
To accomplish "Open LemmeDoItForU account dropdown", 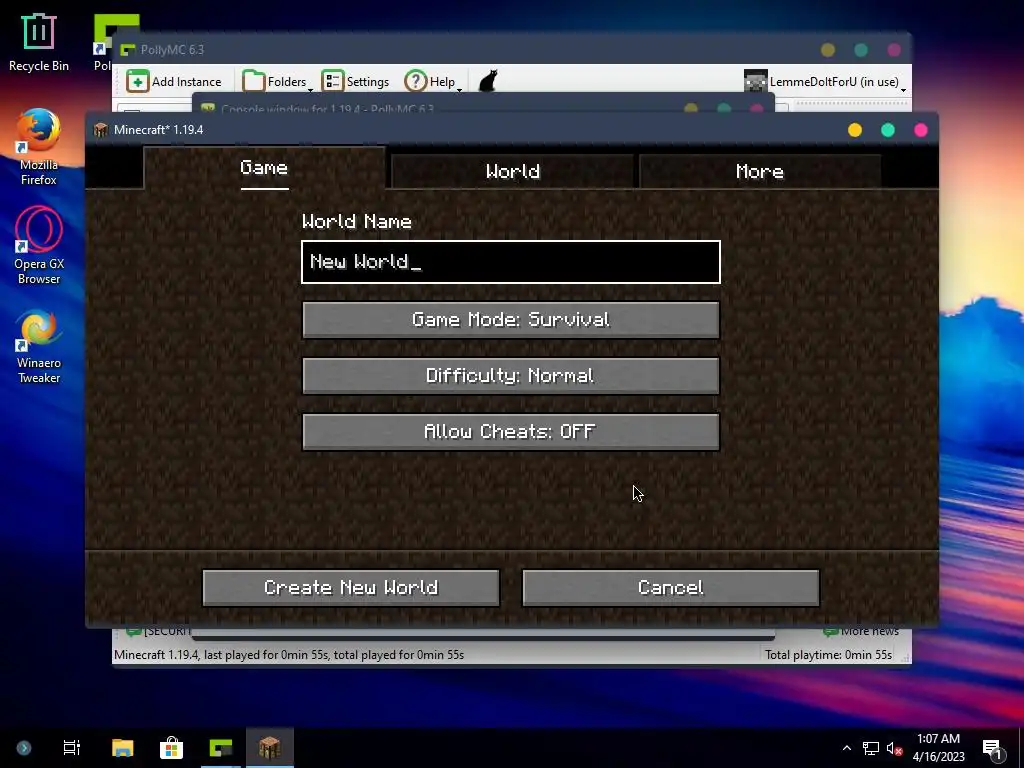I will point(825,82).
